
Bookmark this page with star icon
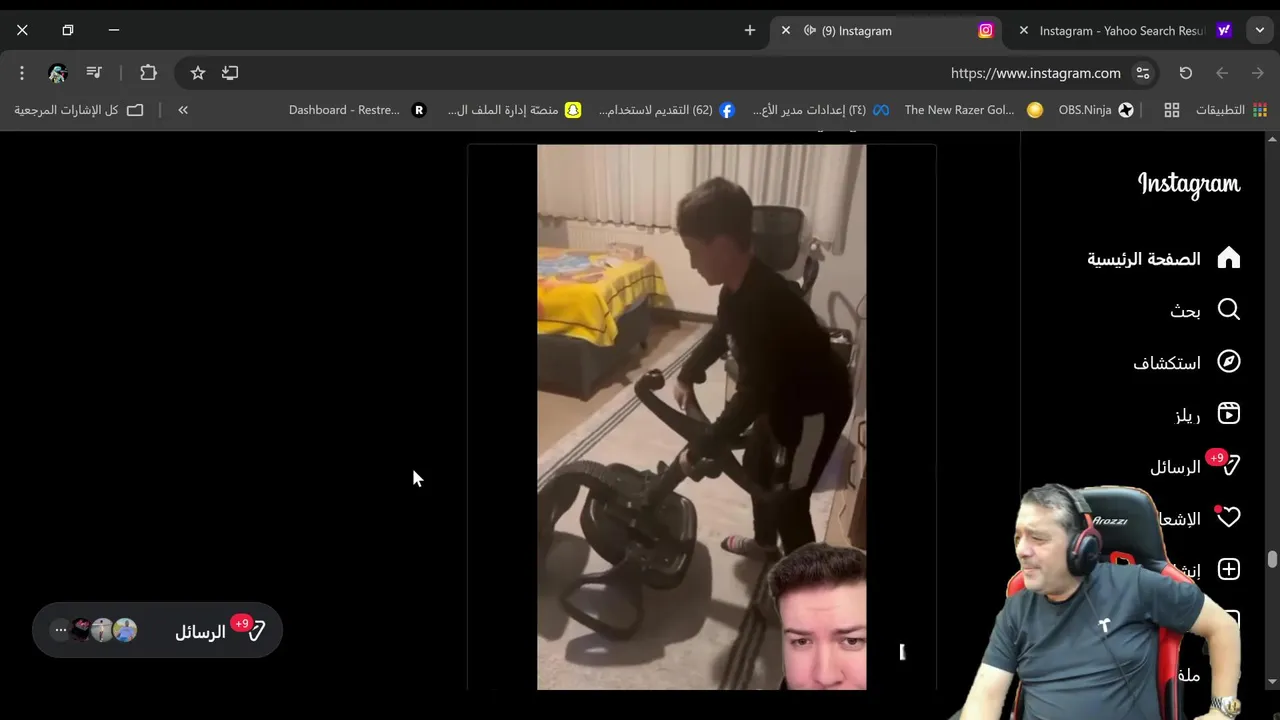(x=198, y=73)
